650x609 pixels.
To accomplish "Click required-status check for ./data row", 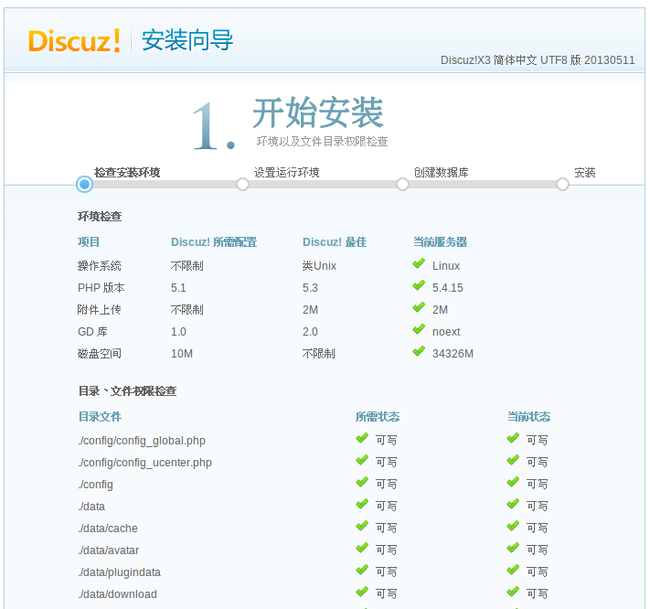I will click(362, 504).
